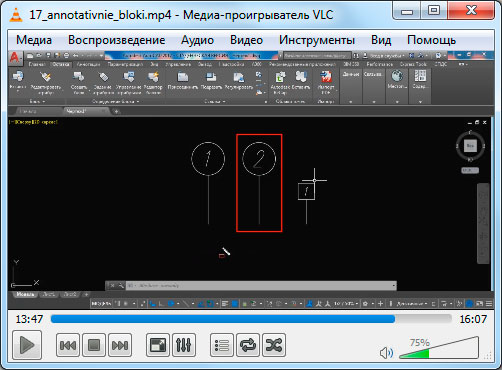Show the VLC playlist

(222, 345)
